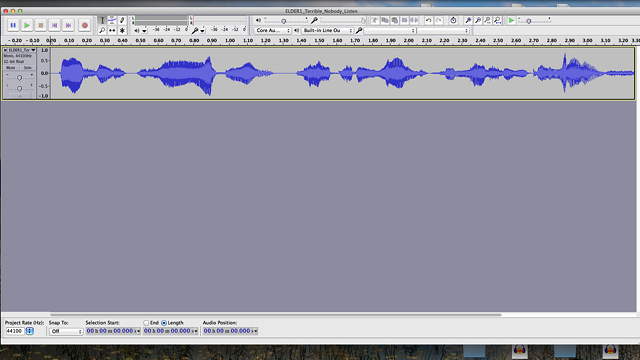Click the Paste icon in edit toolbar
The image size is (640, 360).
394,20
